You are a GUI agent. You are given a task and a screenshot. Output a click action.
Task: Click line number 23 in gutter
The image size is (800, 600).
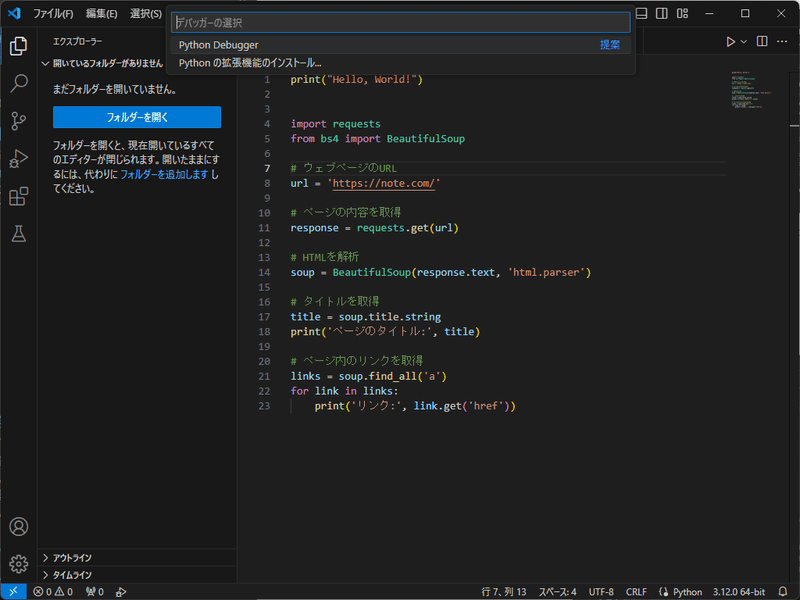click(x=264, y=406)
